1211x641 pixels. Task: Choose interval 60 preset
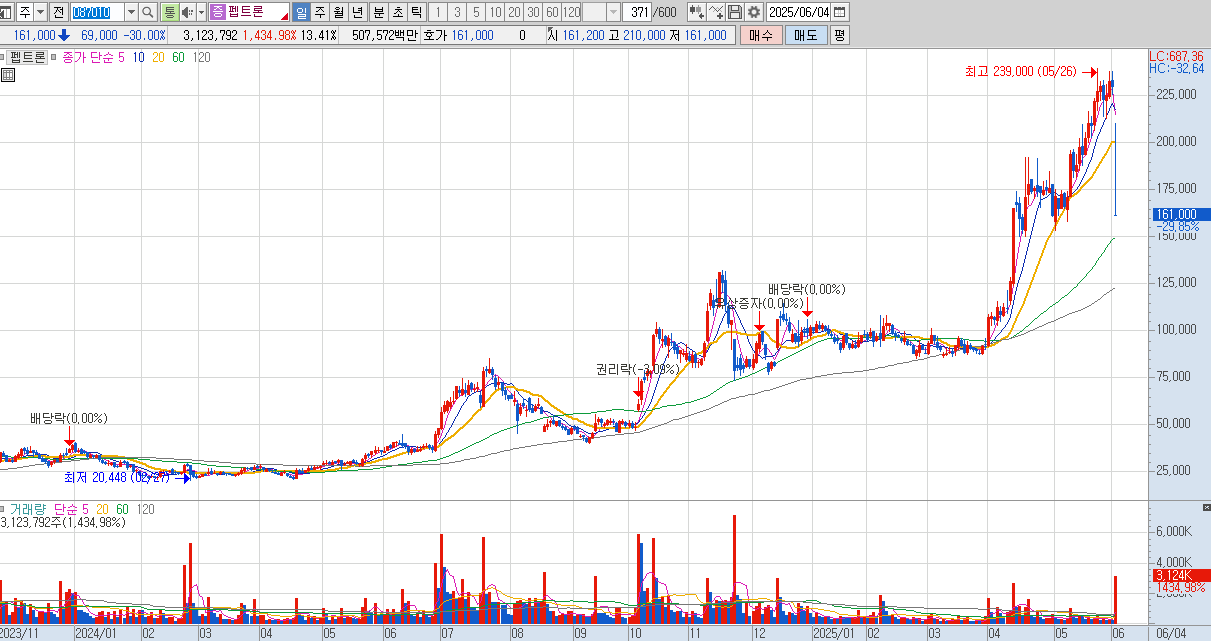552,12
